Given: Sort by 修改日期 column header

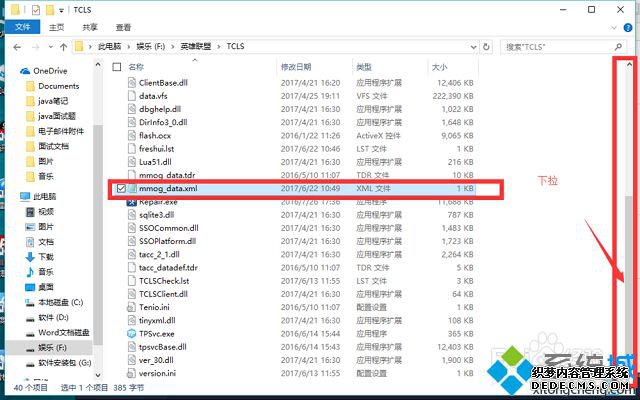Looking at the screenshot, I should click(x=296, y=67).
